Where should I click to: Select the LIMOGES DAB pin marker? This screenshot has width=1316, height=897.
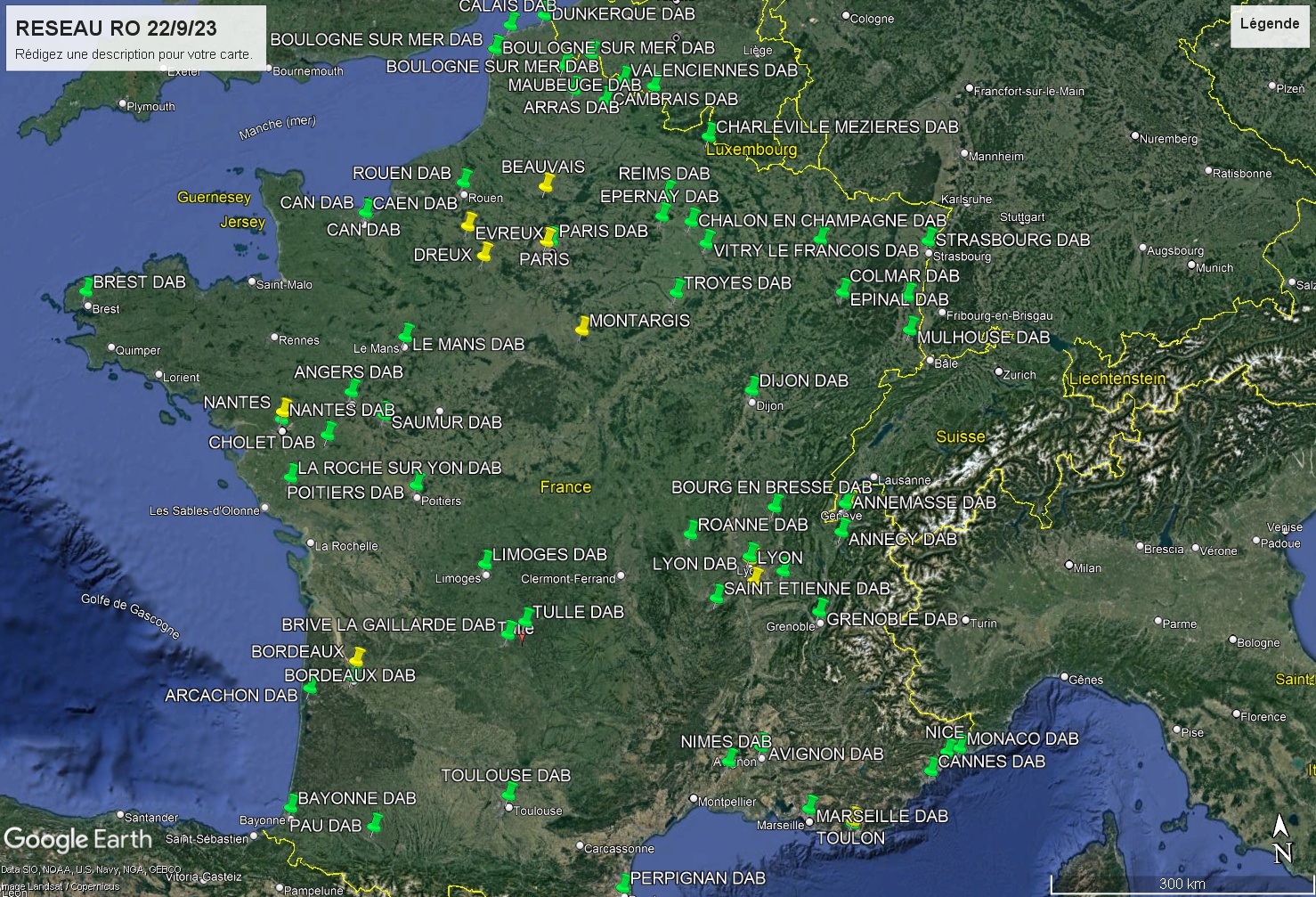click(x=485, y=559)
